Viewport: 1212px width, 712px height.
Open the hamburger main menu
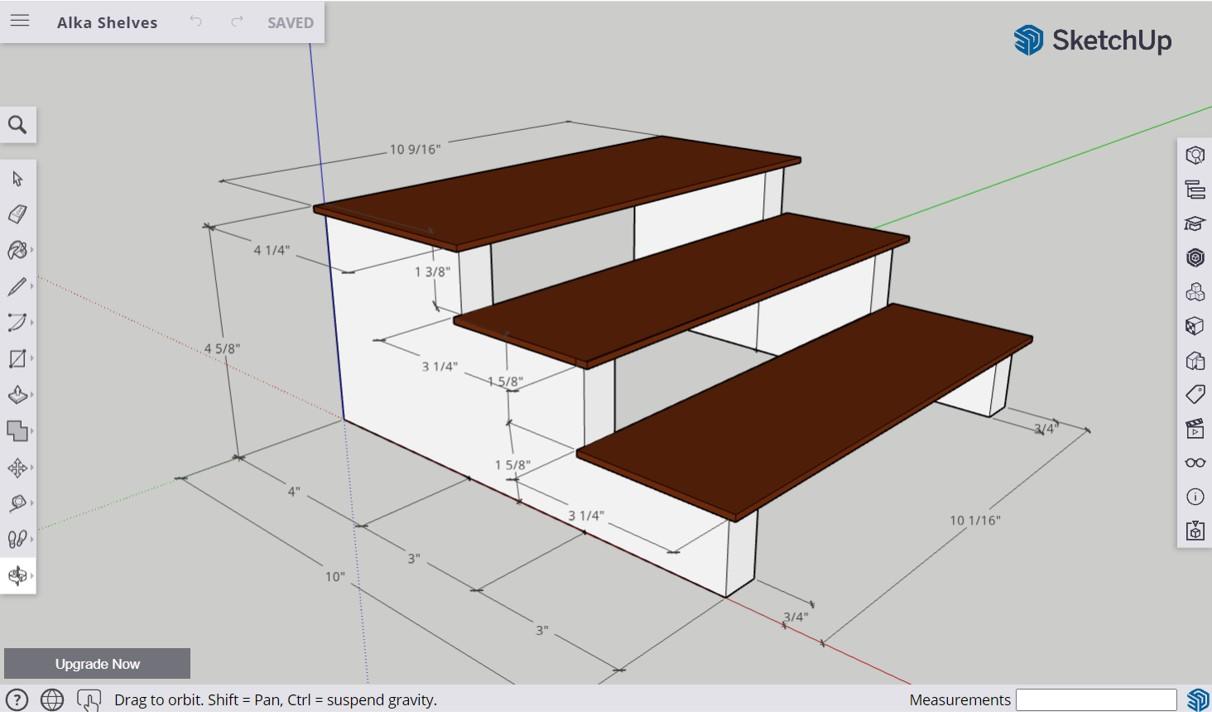(20, 20)
